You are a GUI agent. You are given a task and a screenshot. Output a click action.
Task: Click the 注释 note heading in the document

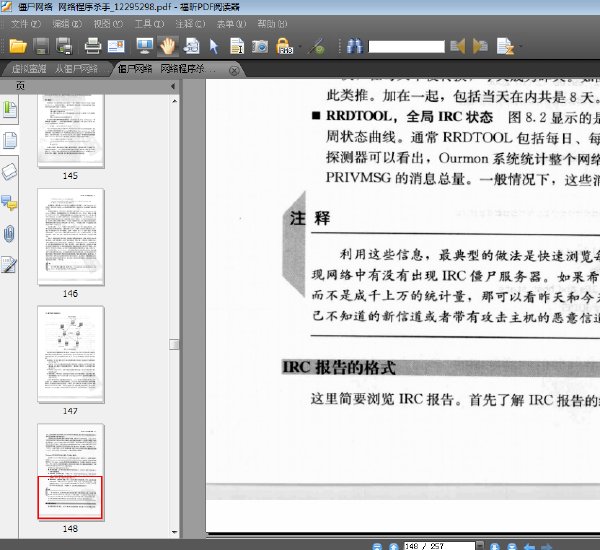(310, 218)
